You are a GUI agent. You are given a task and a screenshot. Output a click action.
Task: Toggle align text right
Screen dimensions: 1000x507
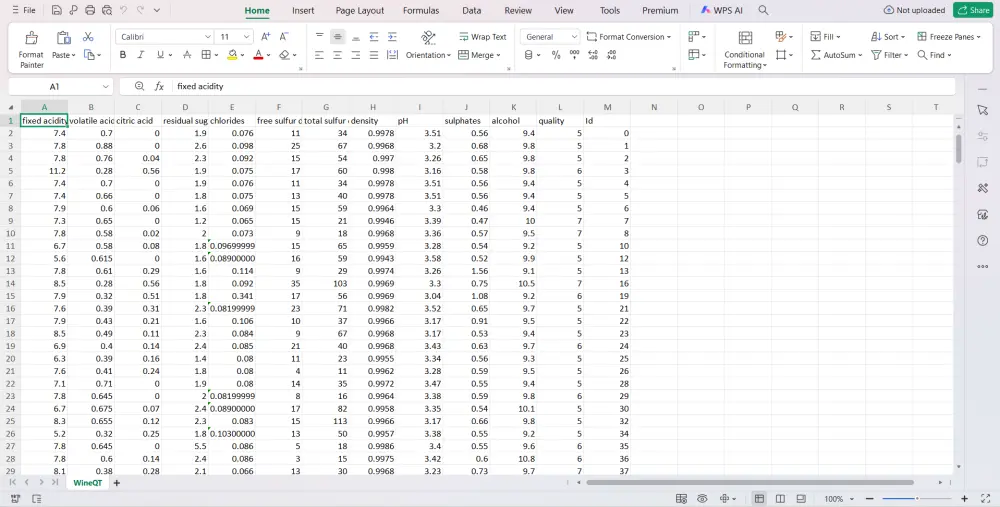pyautogui.click(x=356, y=55)
